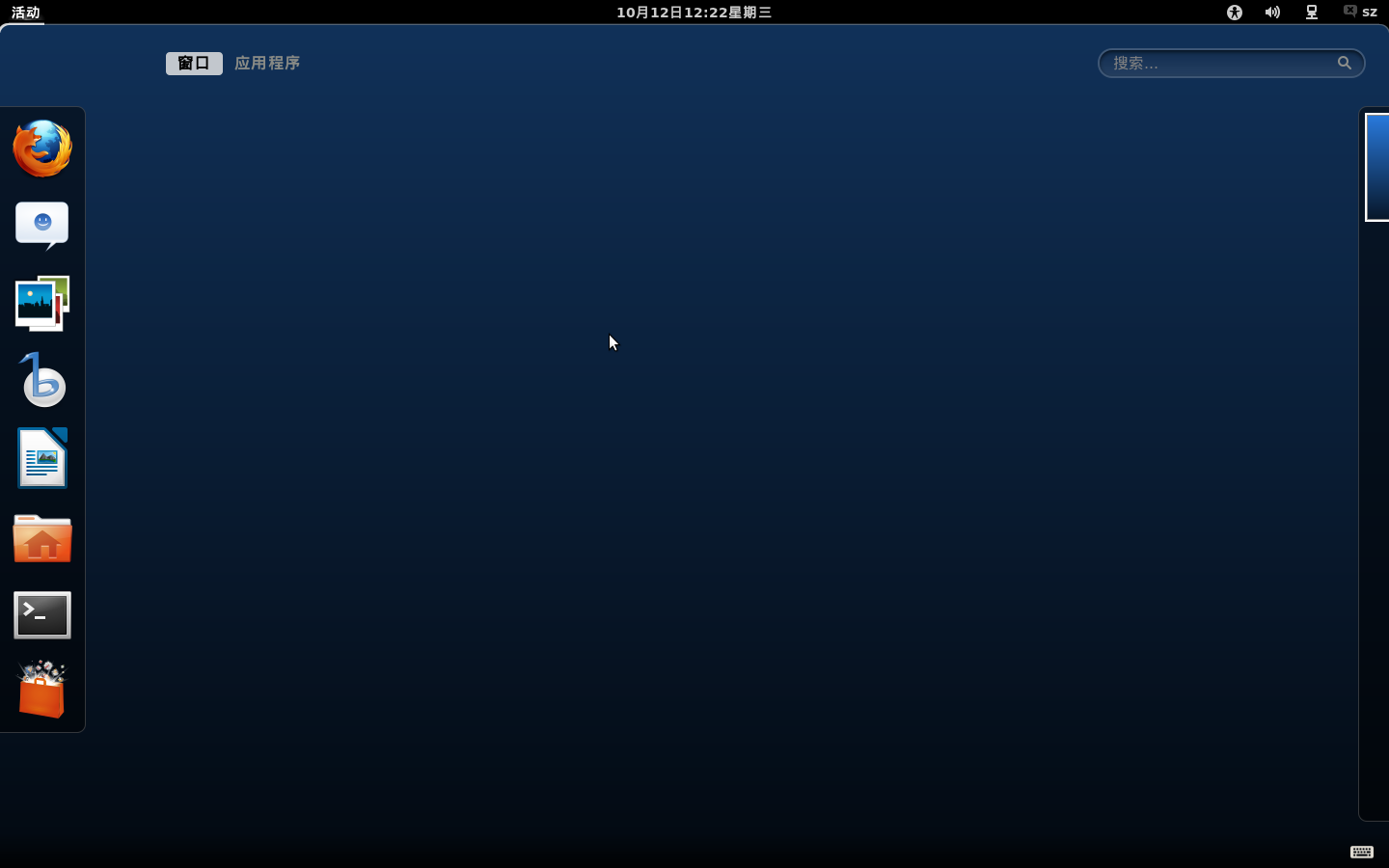Focus the 搜索 search field
Image resolution: width=1389 pixels, height=868 pixels.
[1232, 63]
